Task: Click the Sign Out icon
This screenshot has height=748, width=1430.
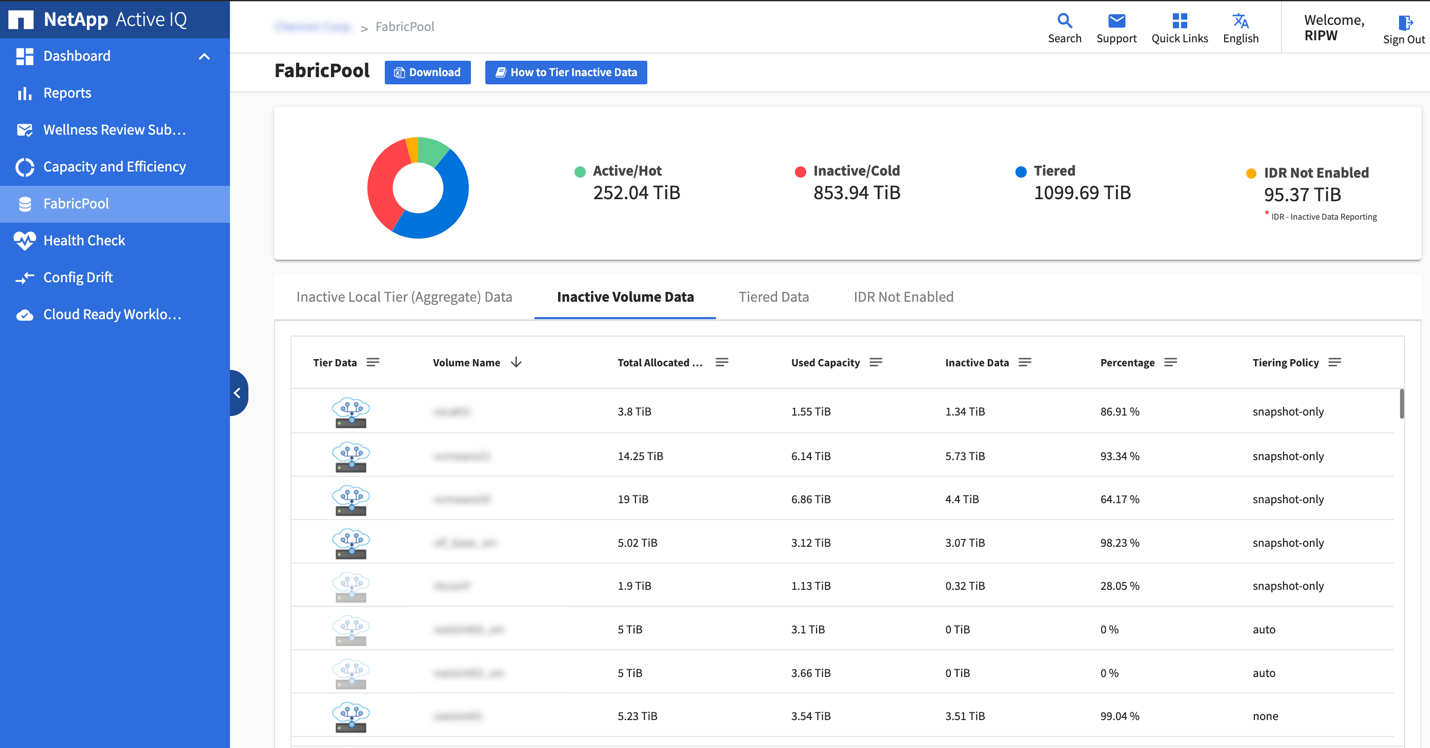Action: point(1404,23)
